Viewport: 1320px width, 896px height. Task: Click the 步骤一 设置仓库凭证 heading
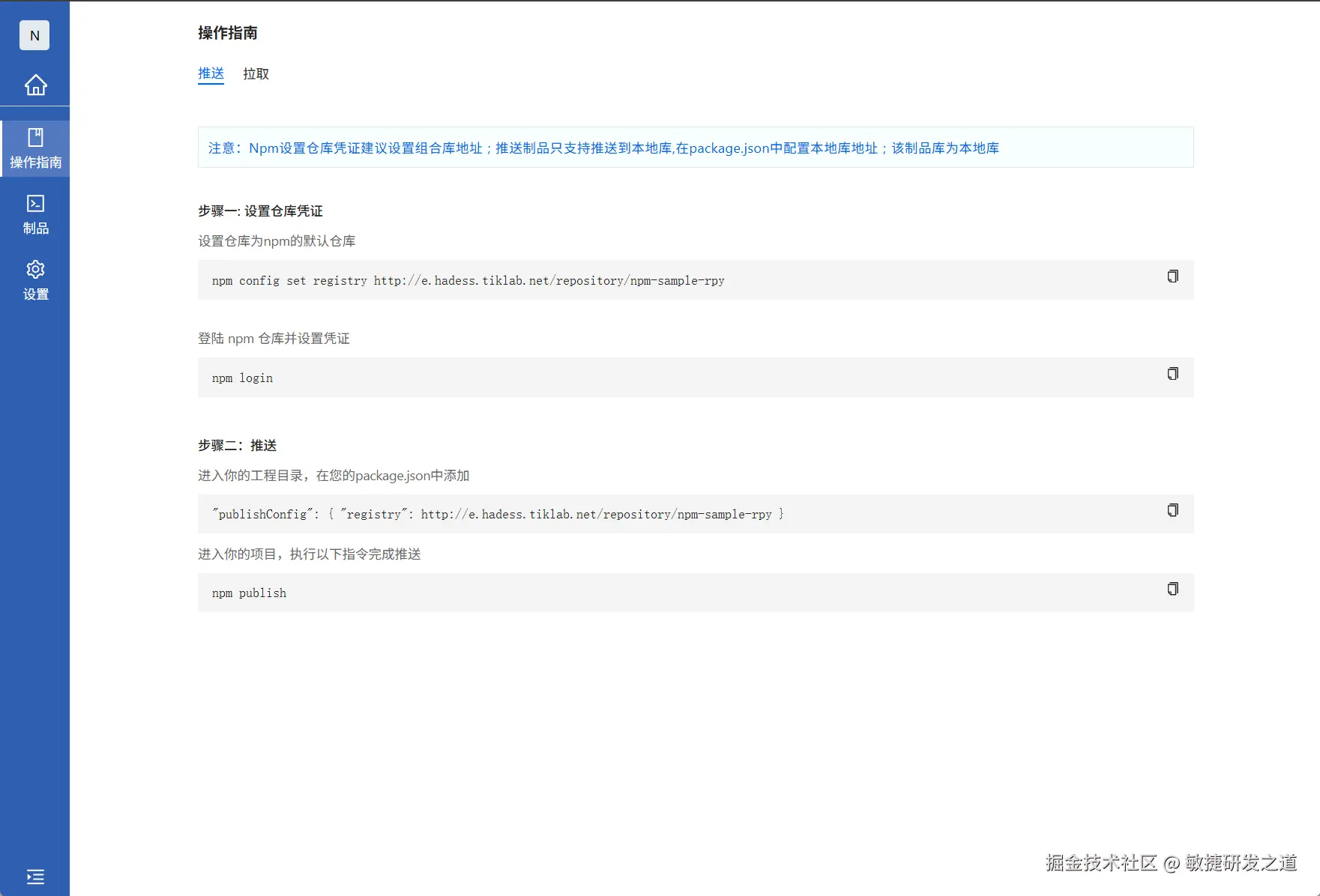(x=259, y=211)
